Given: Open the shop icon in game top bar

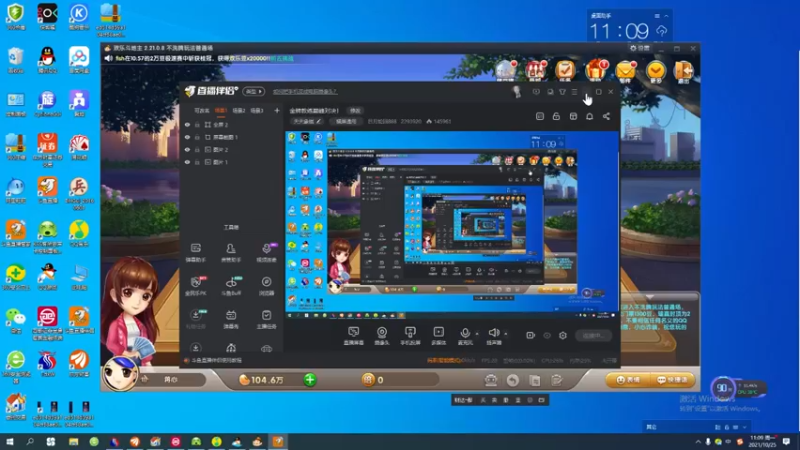Looking at the screenshot, I should tap(535, 70).
